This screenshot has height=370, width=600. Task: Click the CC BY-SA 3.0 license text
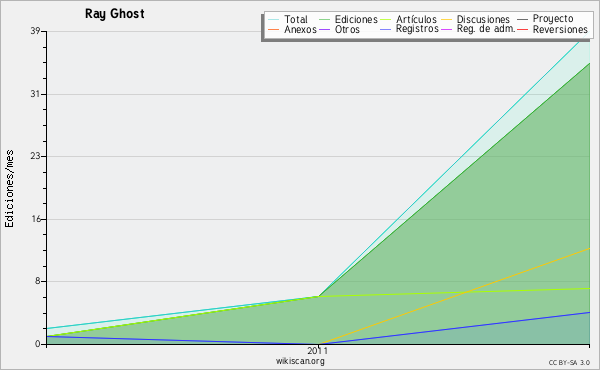click(x=569, y=363)
